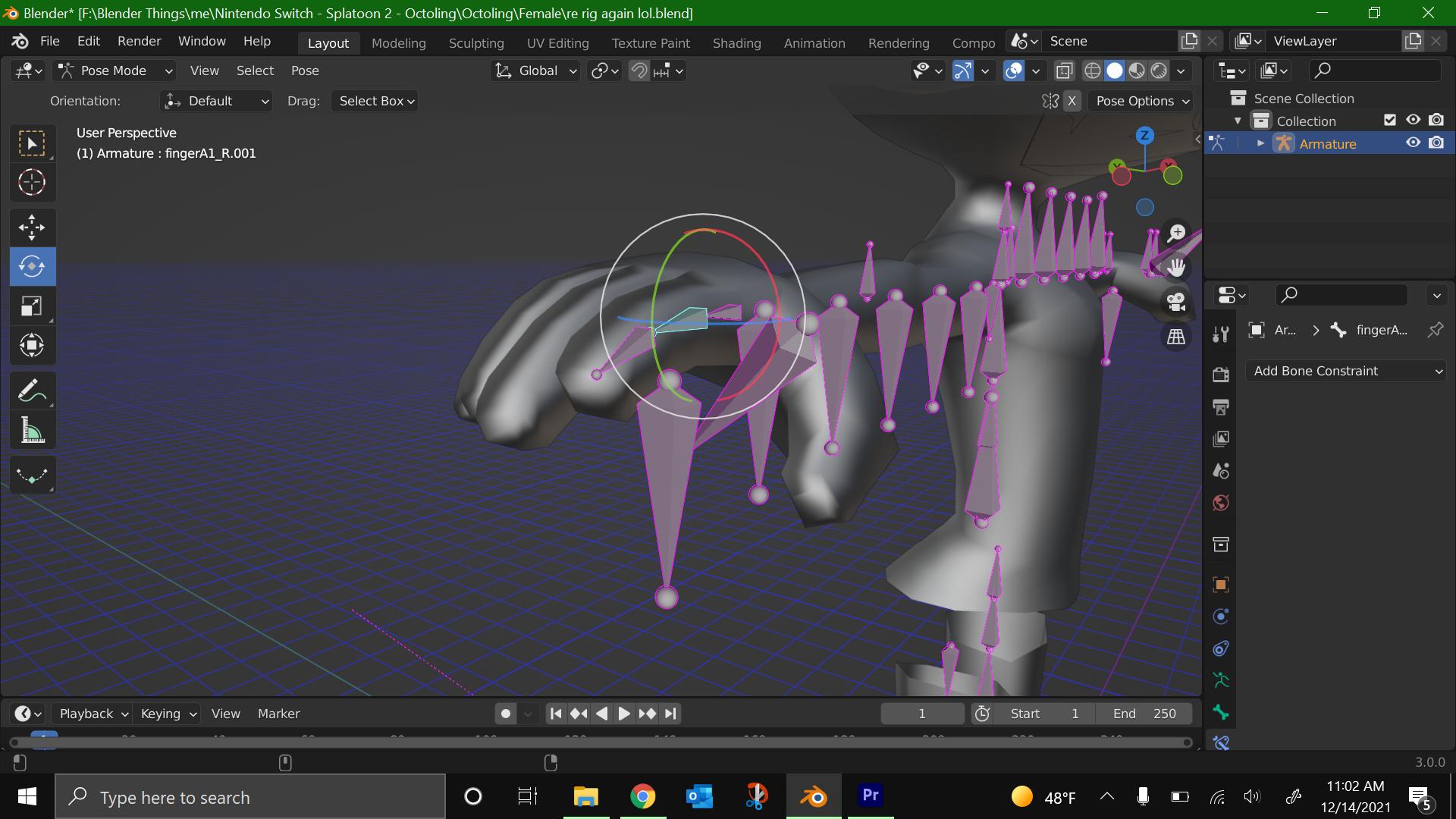Click the timeline horizontal scrollbar

[600, 742]
